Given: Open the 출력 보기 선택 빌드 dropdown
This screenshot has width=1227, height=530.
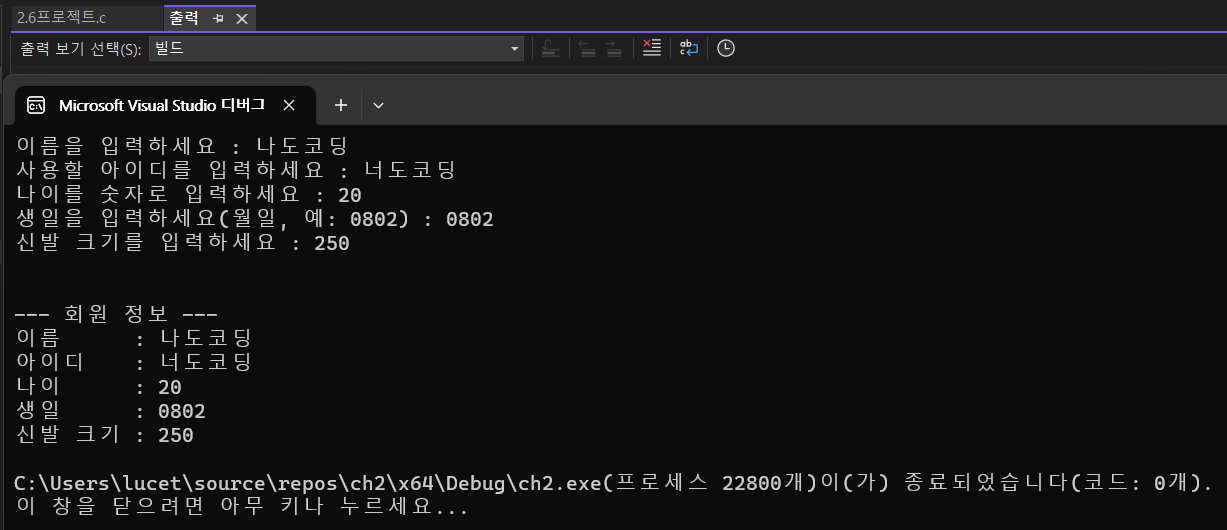Looking at the screenshot, I should pyautogui.click(x=337, y=48).
